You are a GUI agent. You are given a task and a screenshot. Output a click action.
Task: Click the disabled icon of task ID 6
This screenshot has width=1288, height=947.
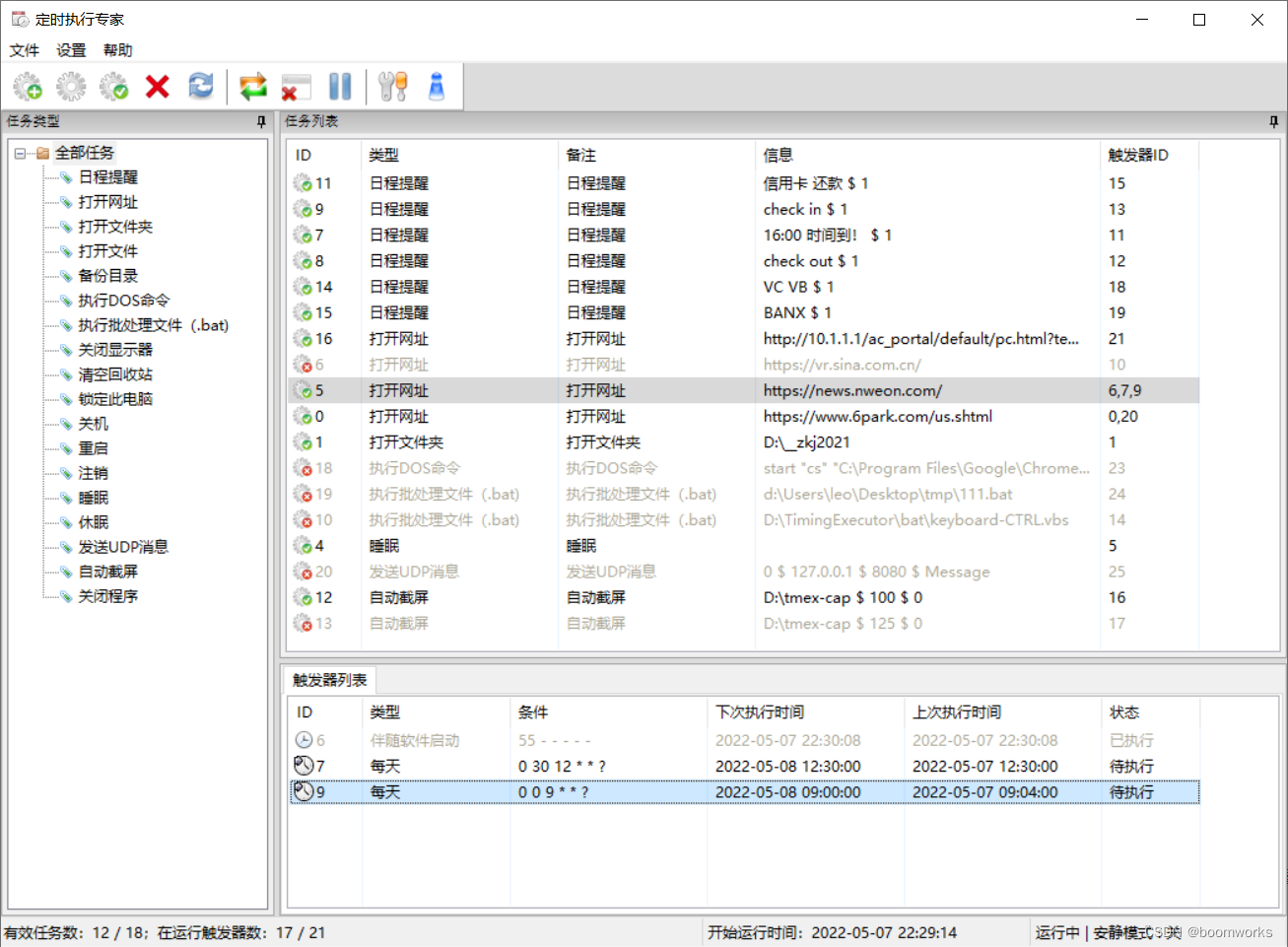tap(303, 365)
